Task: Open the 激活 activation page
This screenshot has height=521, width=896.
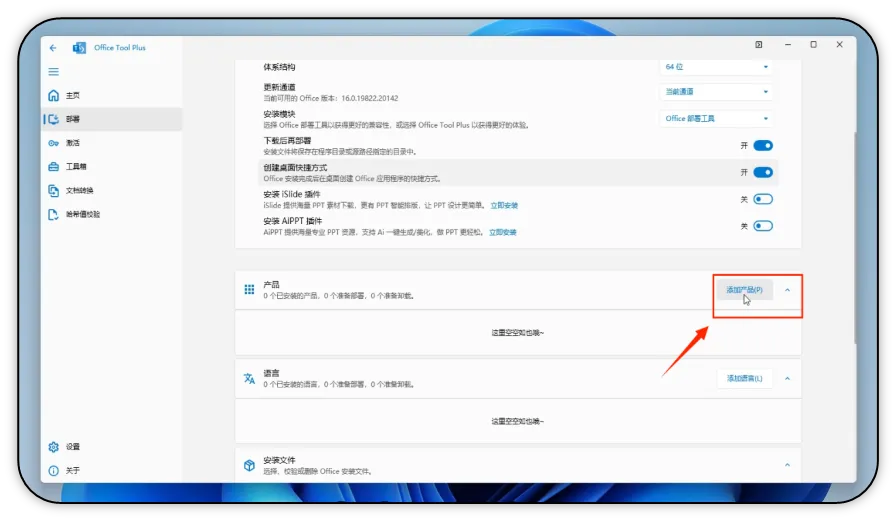Action: tap(112, 143)
